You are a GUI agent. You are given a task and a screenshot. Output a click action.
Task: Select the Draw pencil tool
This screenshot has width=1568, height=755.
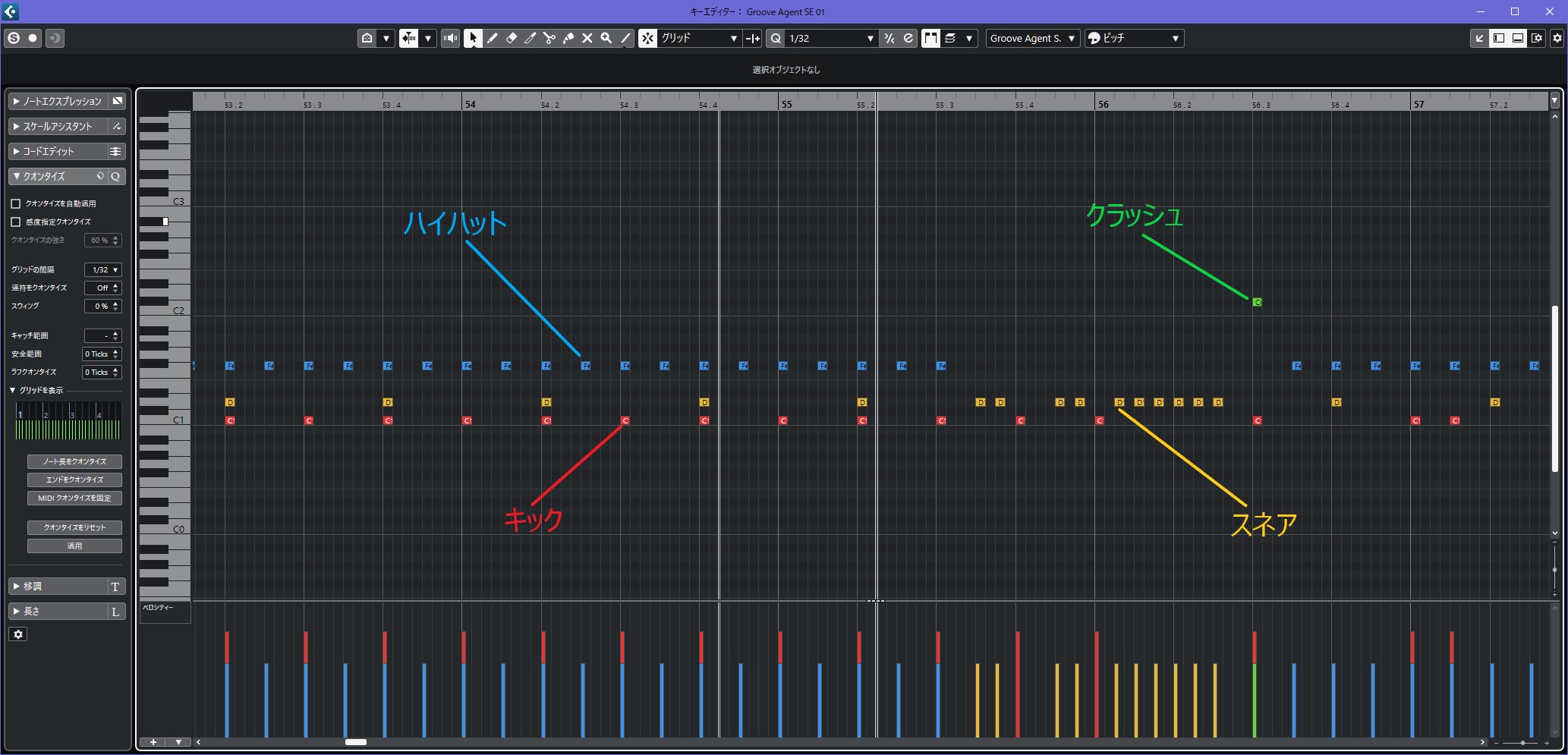click(x=492, y=38)
